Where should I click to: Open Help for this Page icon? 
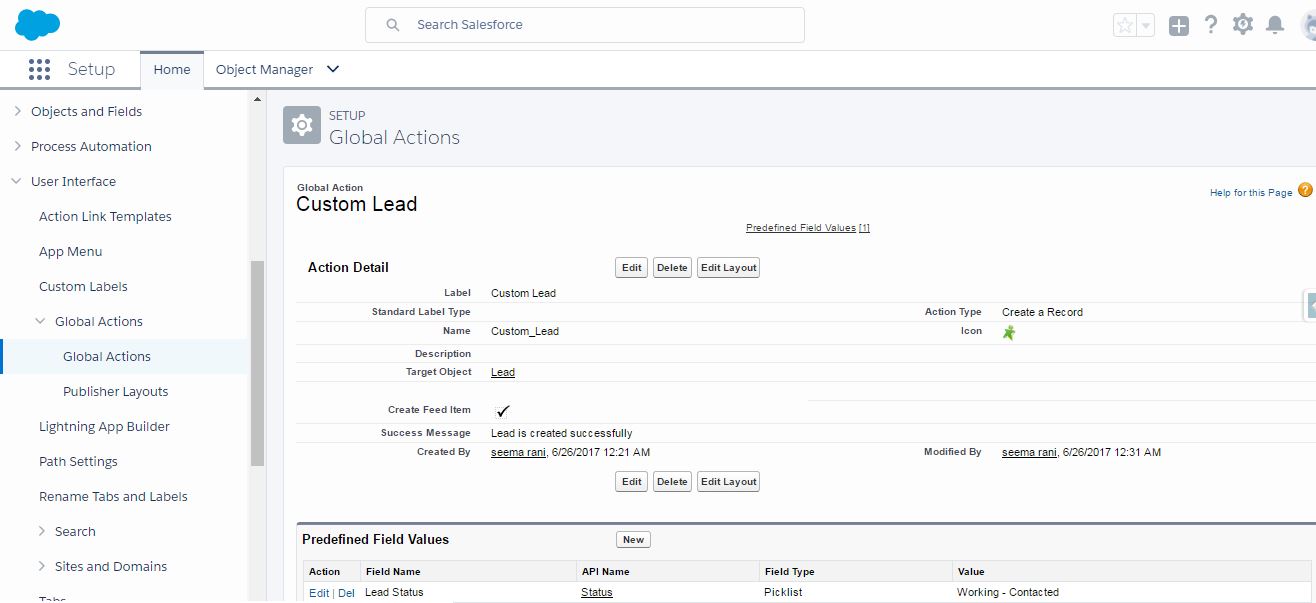[x=1303, y=189]
